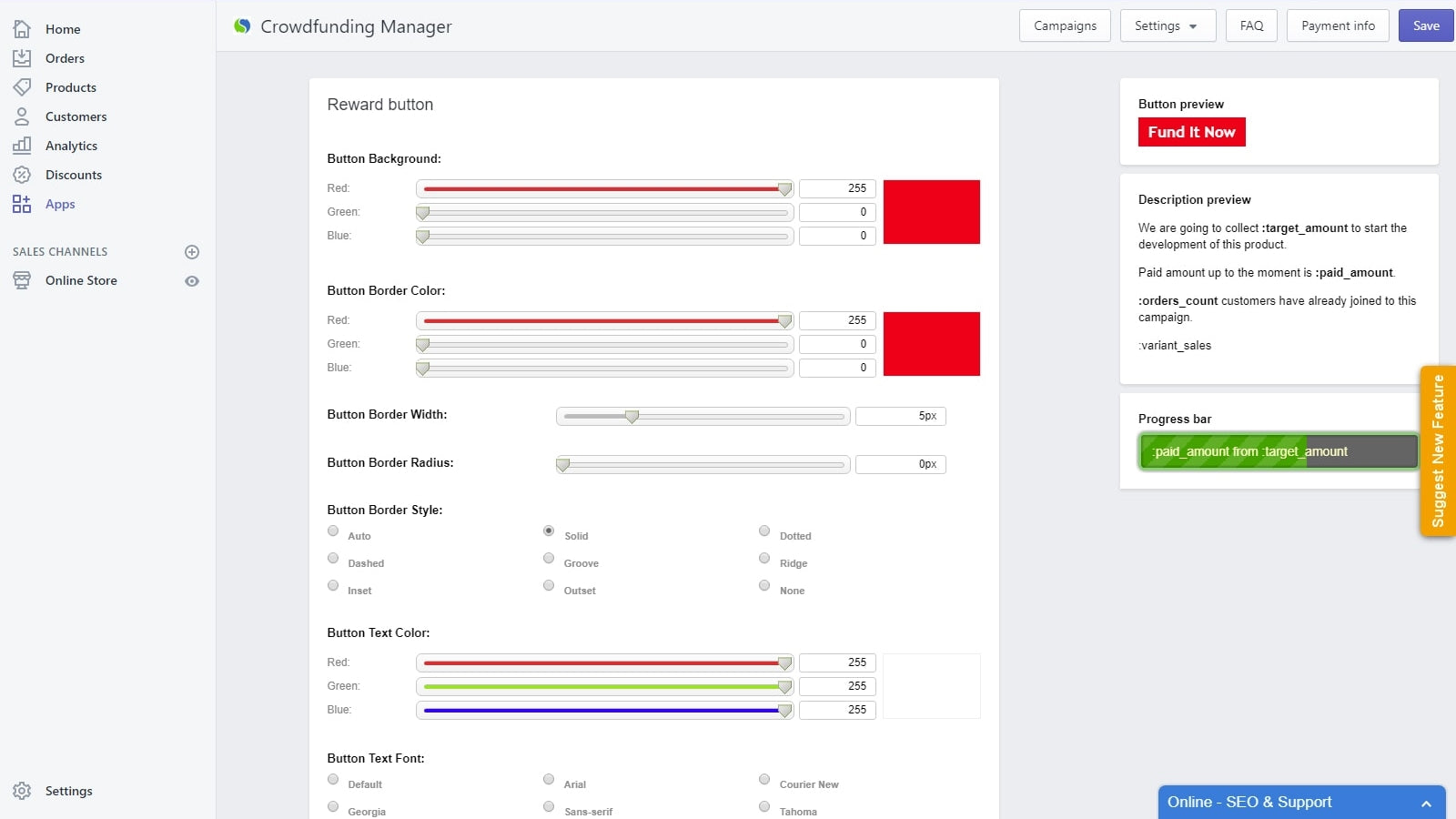View Online Store using eye icon
This screenshot has width=1456, height=819.
tap(192, 281)
